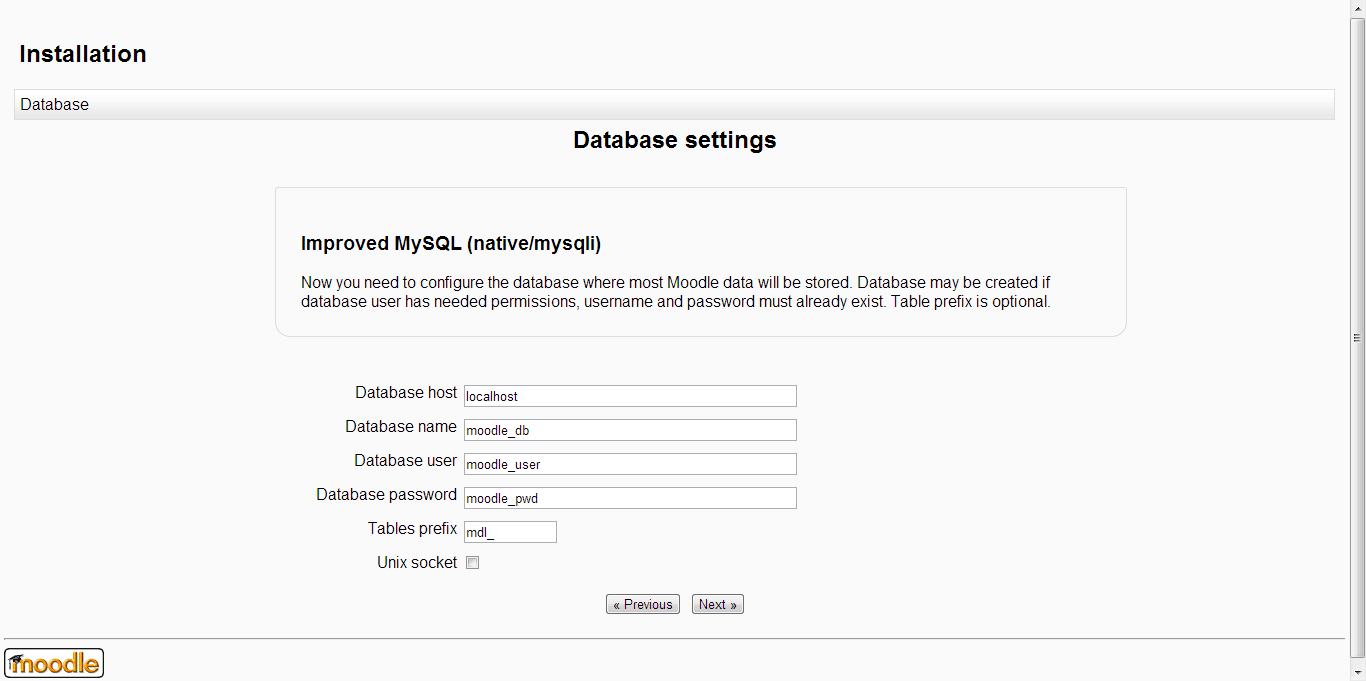The height and width of the screenshot is (681, 1366).
Task: Toggle Unix socket via its text label
Action: (x=417, y=563)
